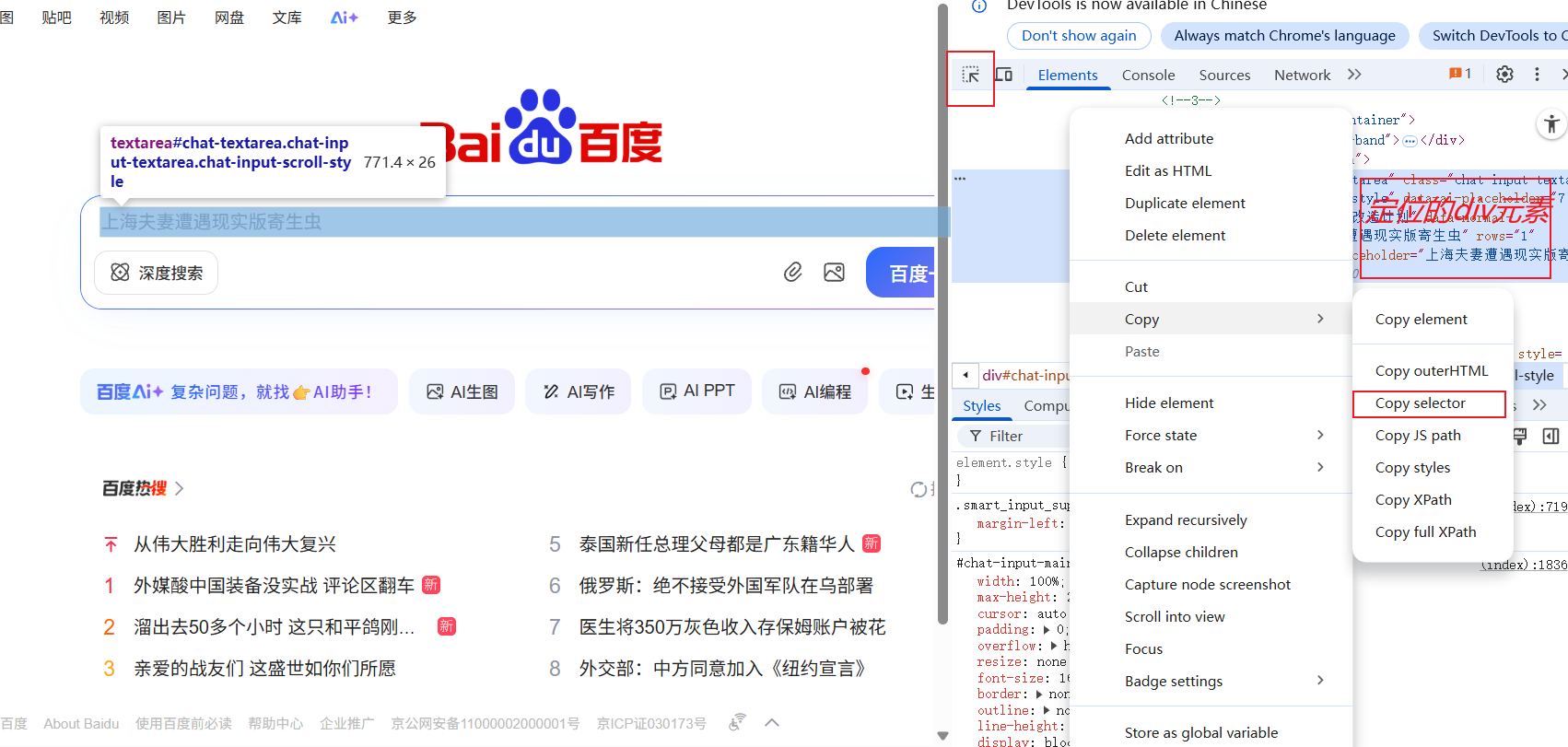Screen dimensions: 1568x747
Task: Open DevTools settings gear
Action: coord(1504,75)
